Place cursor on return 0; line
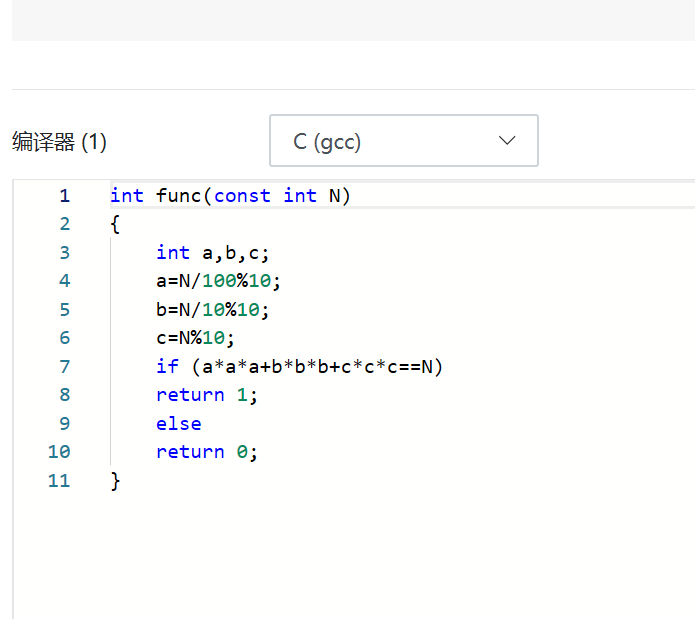695x619 pixels. tap(207, 452)
